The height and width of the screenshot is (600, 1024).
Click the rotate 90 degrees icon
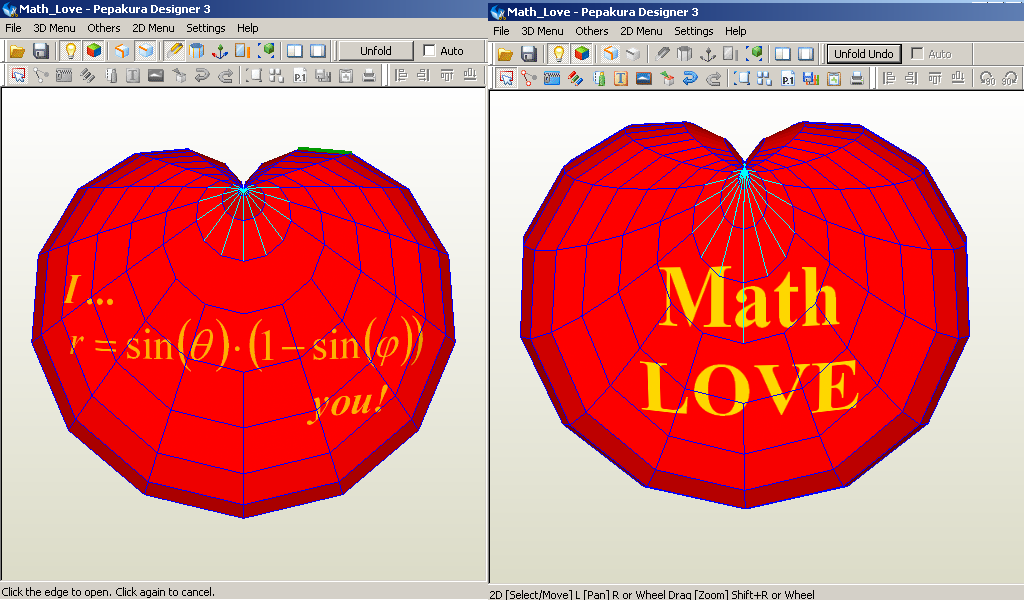coord(985,75)
